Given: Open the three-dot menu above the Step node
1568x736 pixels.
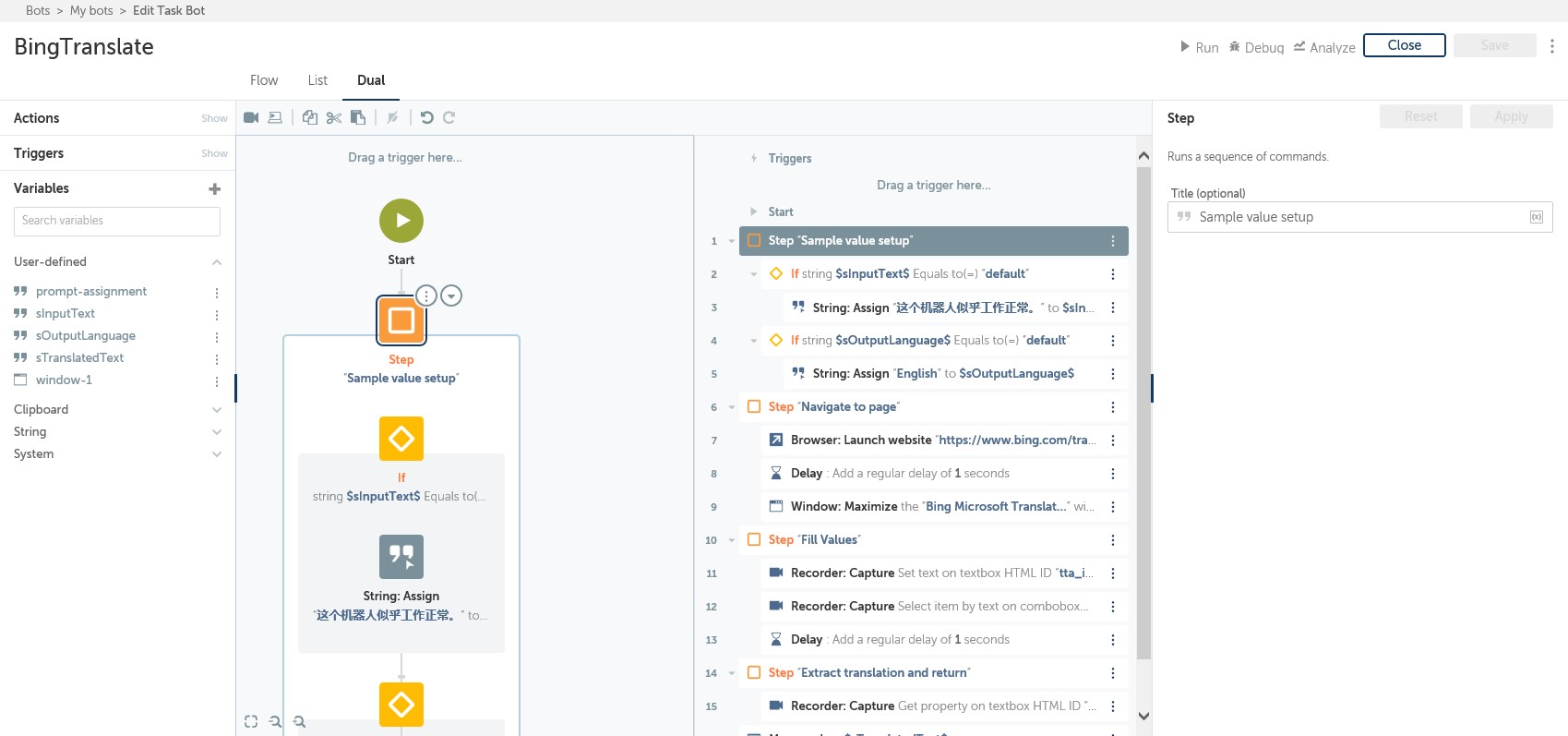Looking at the screenshot, I should coord(426,296).
